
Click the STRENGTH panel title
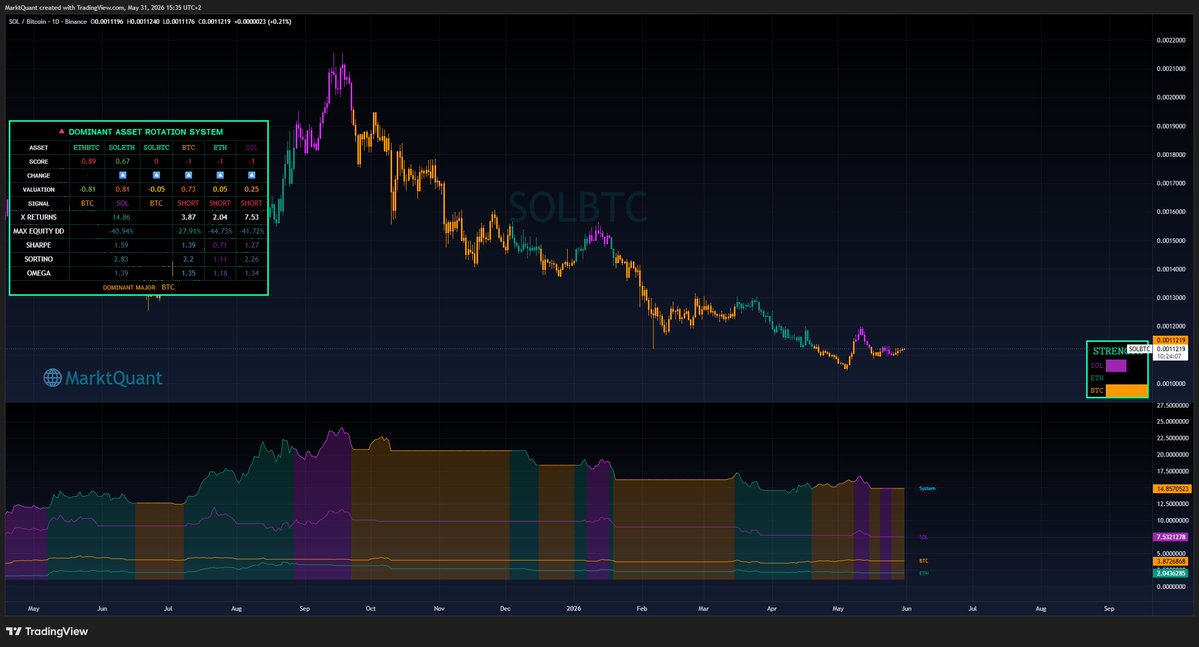tap(1110, 351)
